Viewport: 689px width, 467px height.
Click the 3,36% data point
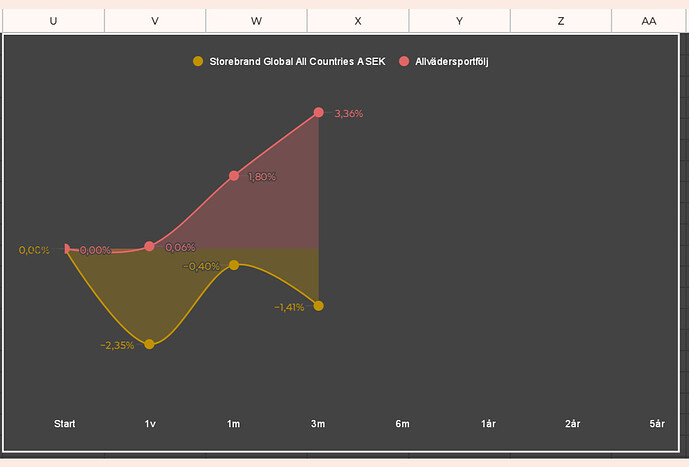coord(319,112)
